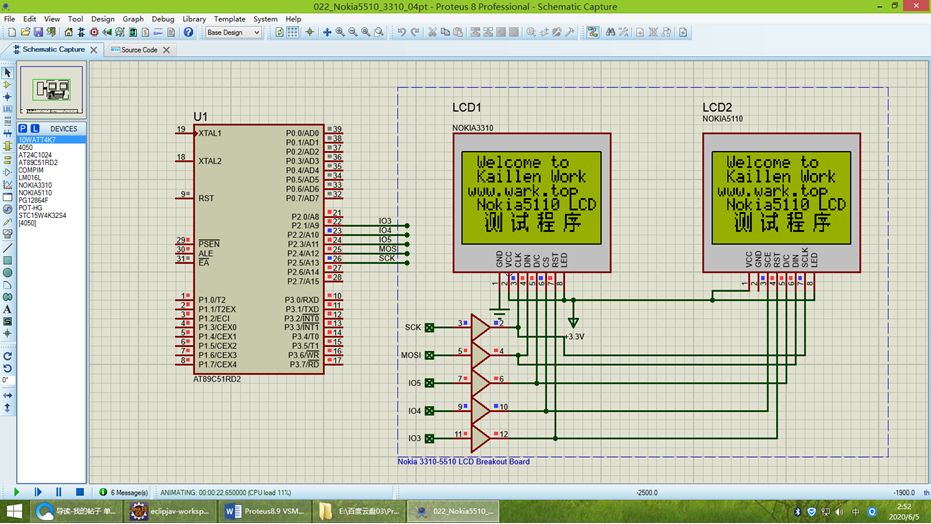
Task: Select Wire Label LBL tool
Action: click(7, 109)
